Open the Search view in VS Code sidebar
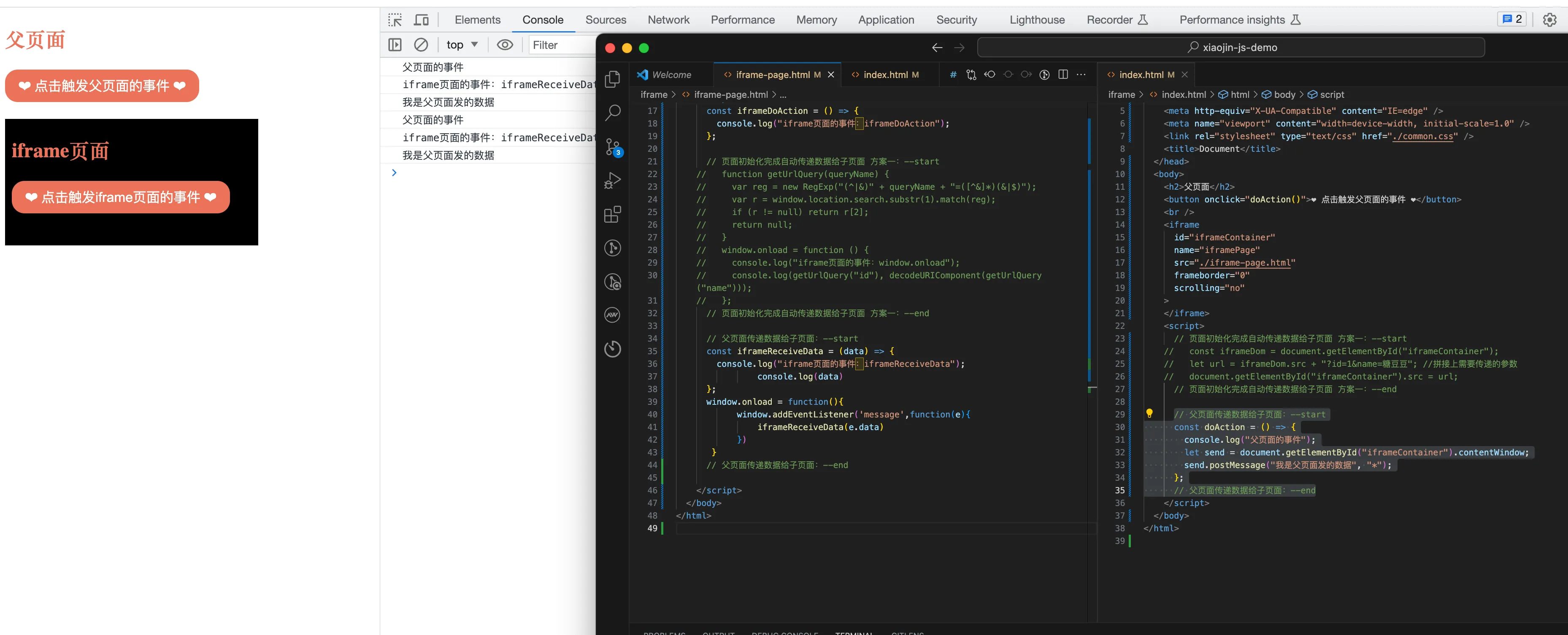Screen dimensions: 1568x635 click(x=612, y=113)
